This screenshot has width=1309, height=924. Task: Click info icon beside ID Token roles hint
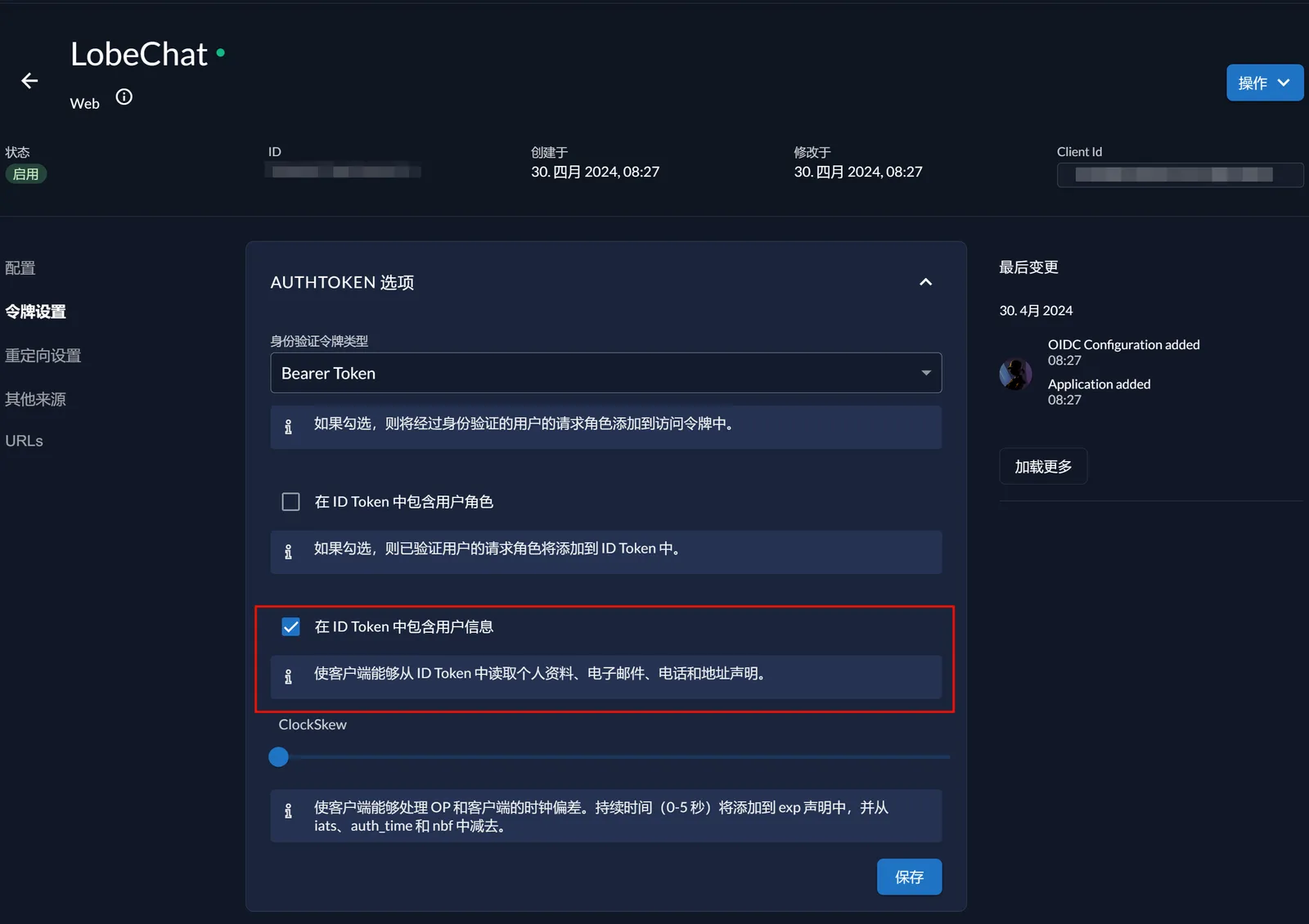click(288, 552)
